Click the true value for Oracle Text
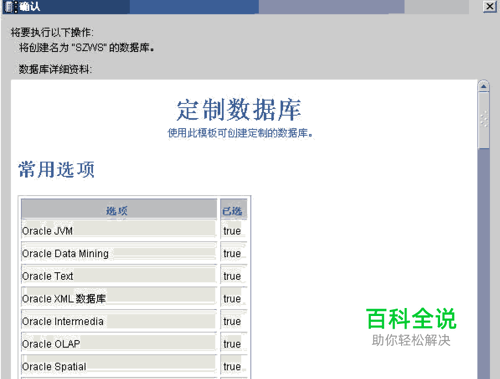Image resolution: width=500 pixels, height=379 pixels. click(x=232, y=276)
